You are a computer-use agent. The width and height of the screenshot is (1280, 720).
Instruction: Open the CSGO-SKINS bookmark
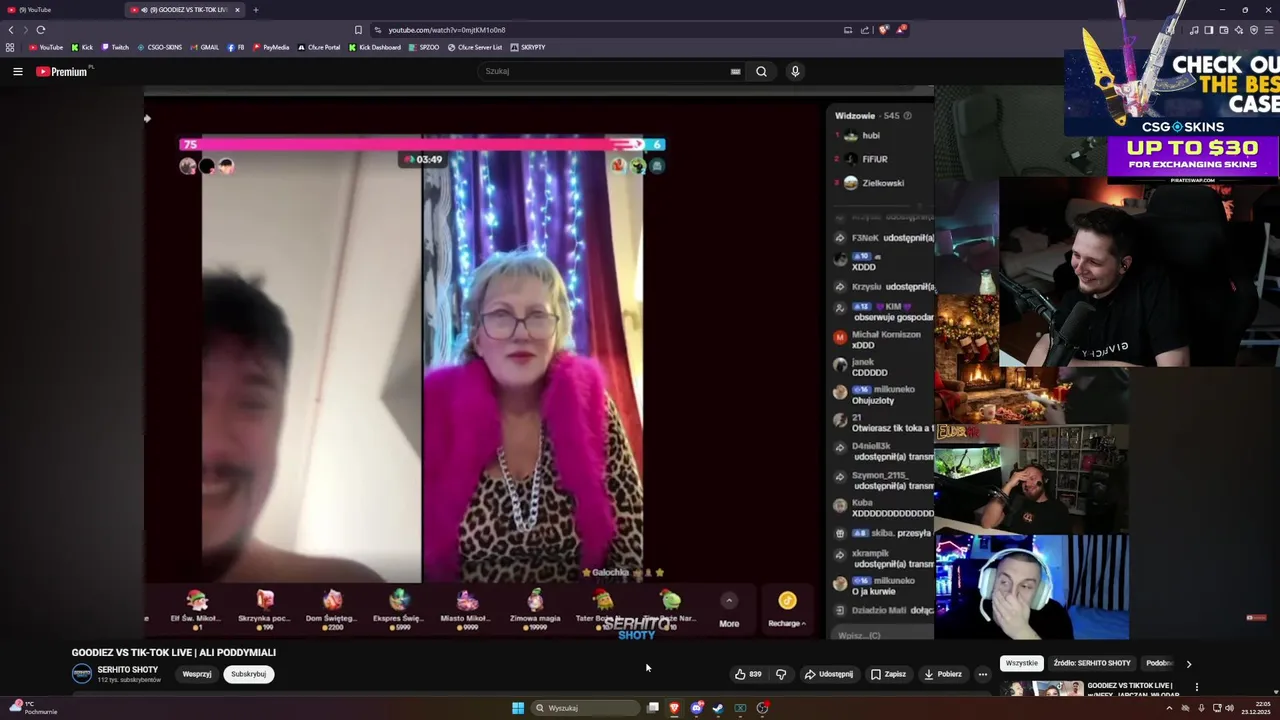click(160, 47)
